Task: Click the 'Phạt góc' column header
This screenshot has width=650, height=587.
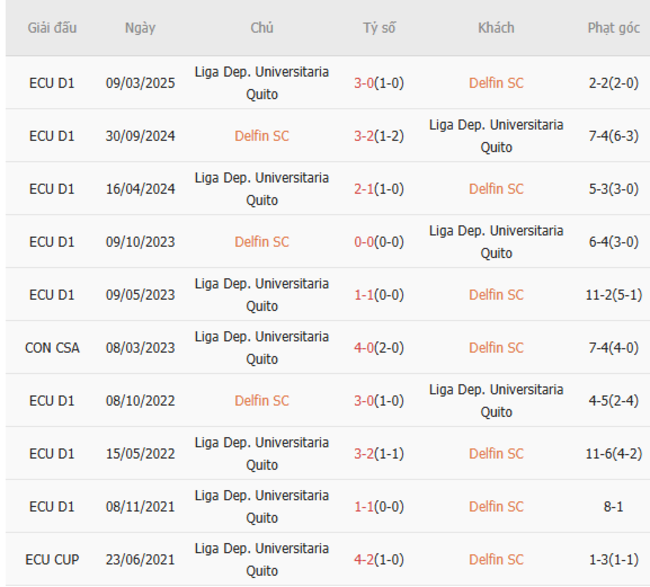Action: (613, 28)
